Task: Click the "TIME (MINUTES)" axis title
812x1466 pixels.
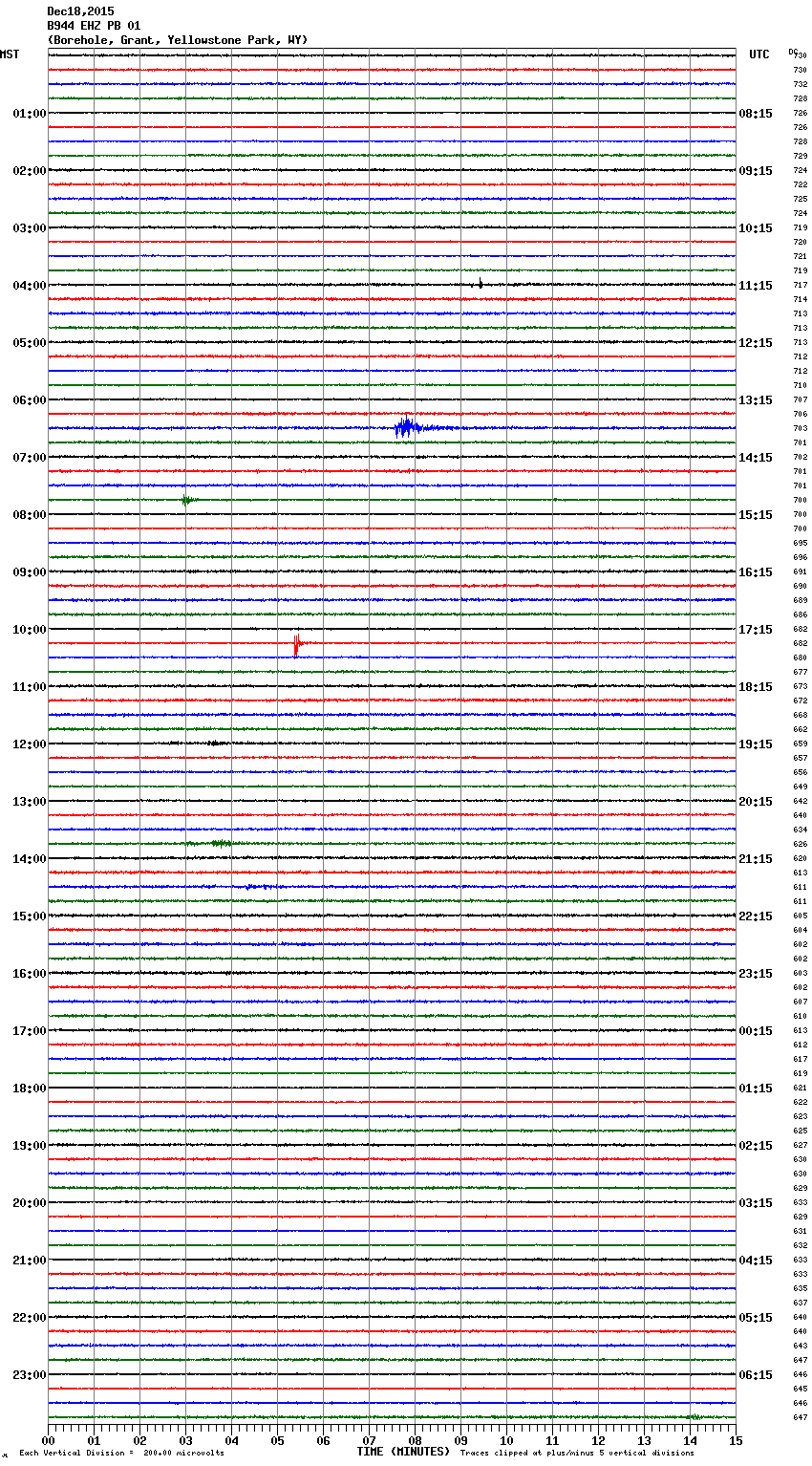Action: [403, 1452]
